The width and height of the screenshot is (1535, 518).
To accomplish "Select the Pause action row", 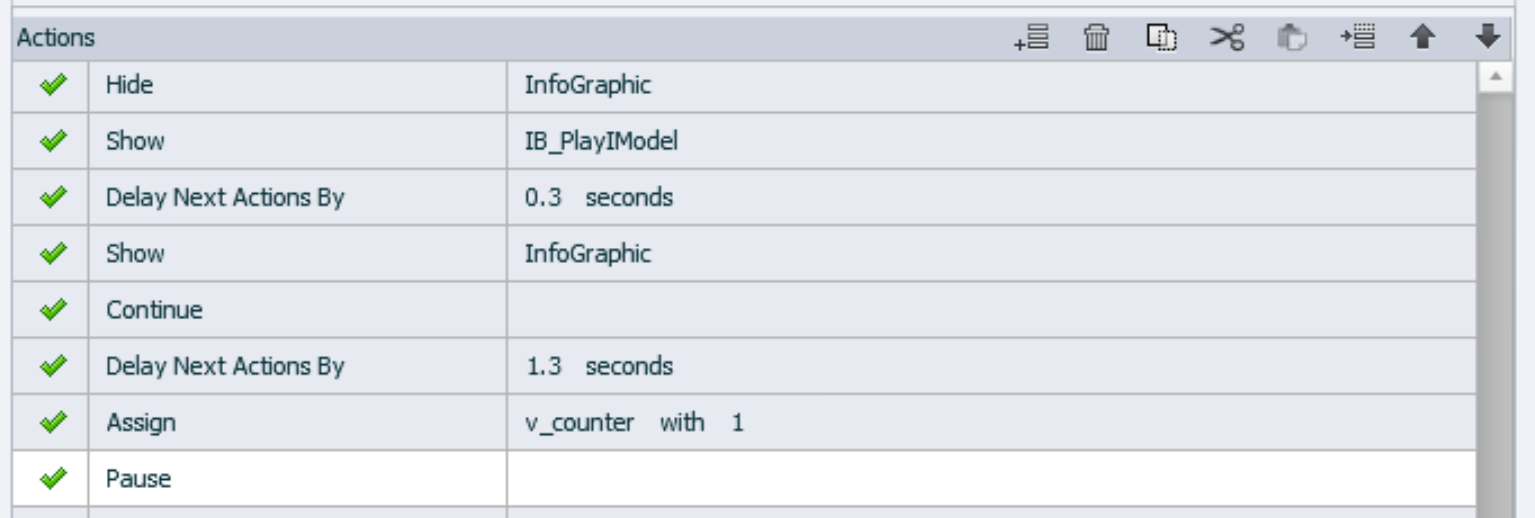I will (139, 479).
